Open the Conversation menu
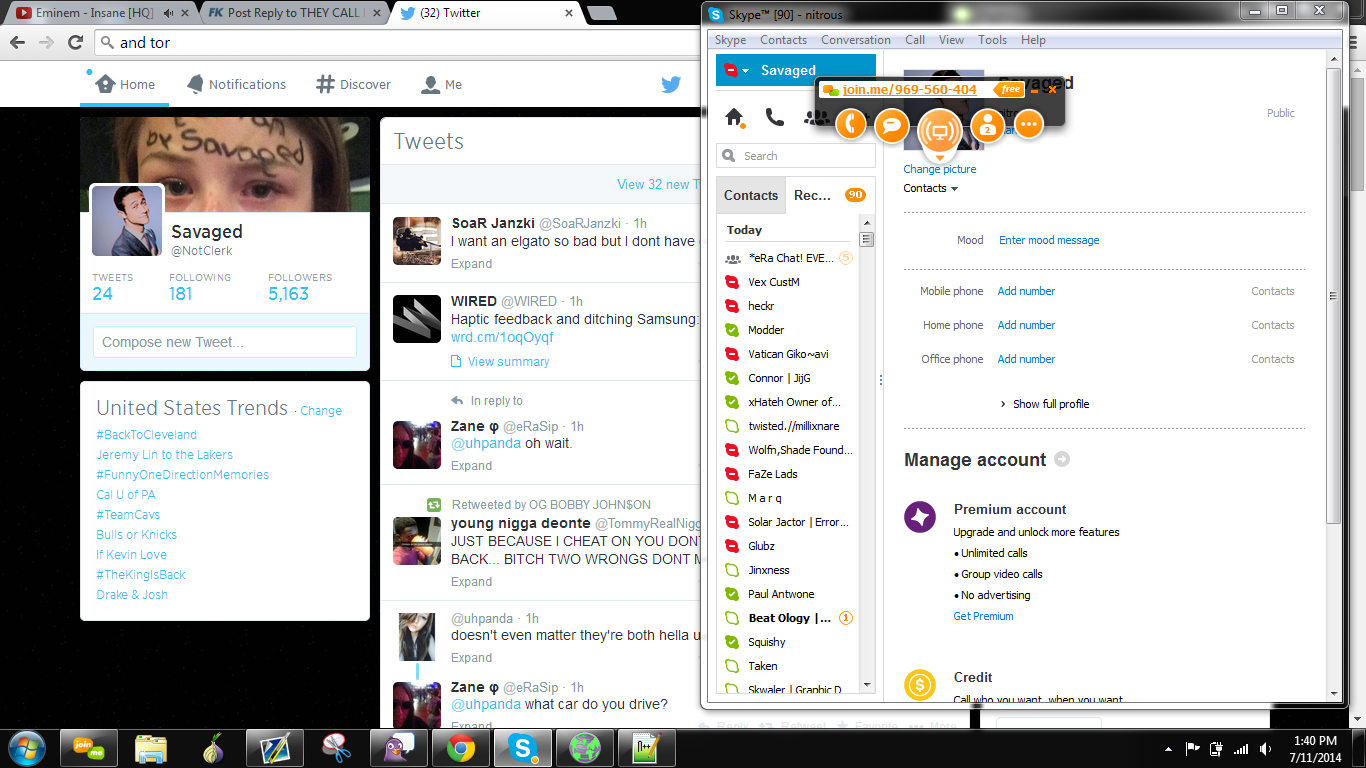The width and height of the screenshot is (1366, 768). pyautogui.click(x=856, y=40)
